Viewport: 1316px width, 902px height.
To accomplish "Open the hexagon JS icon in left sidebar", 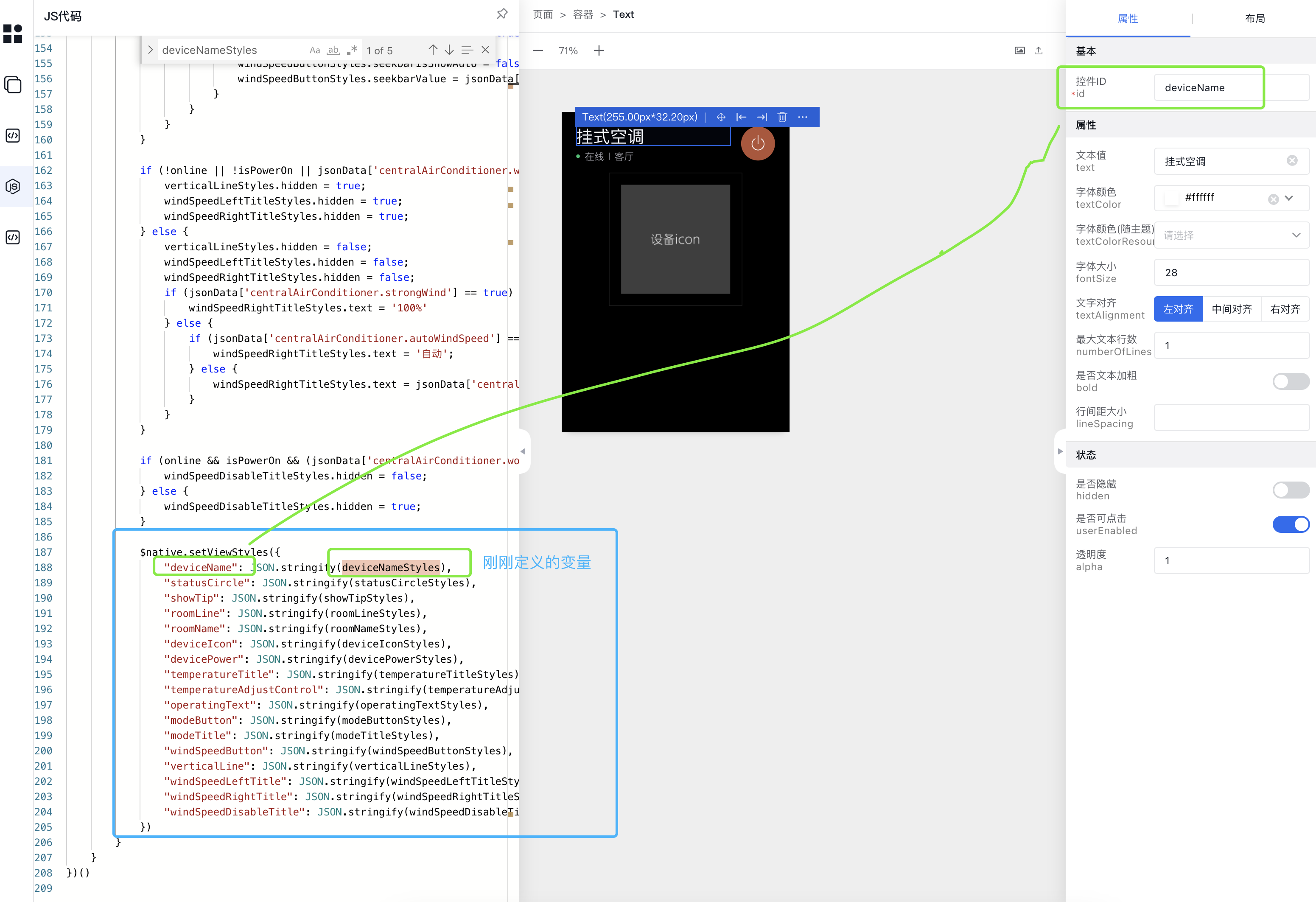I will [x=12, y=186].
